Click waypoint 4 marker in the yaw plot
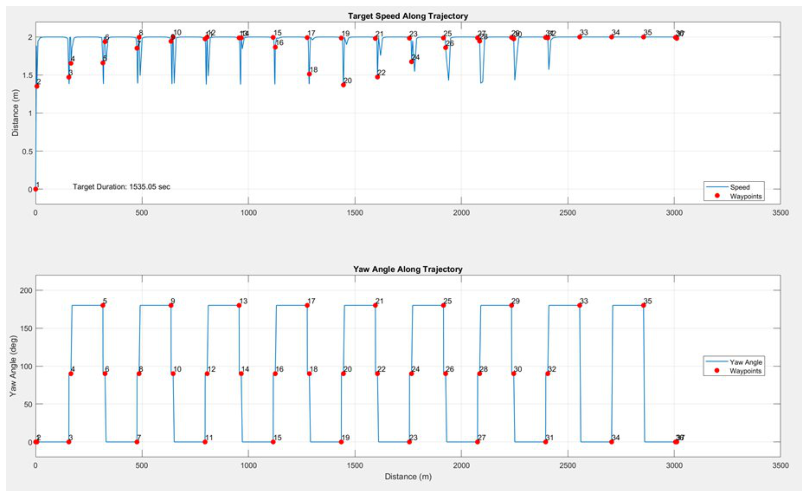Viewport: 802px width, 491px height. (x=71, y=373)
